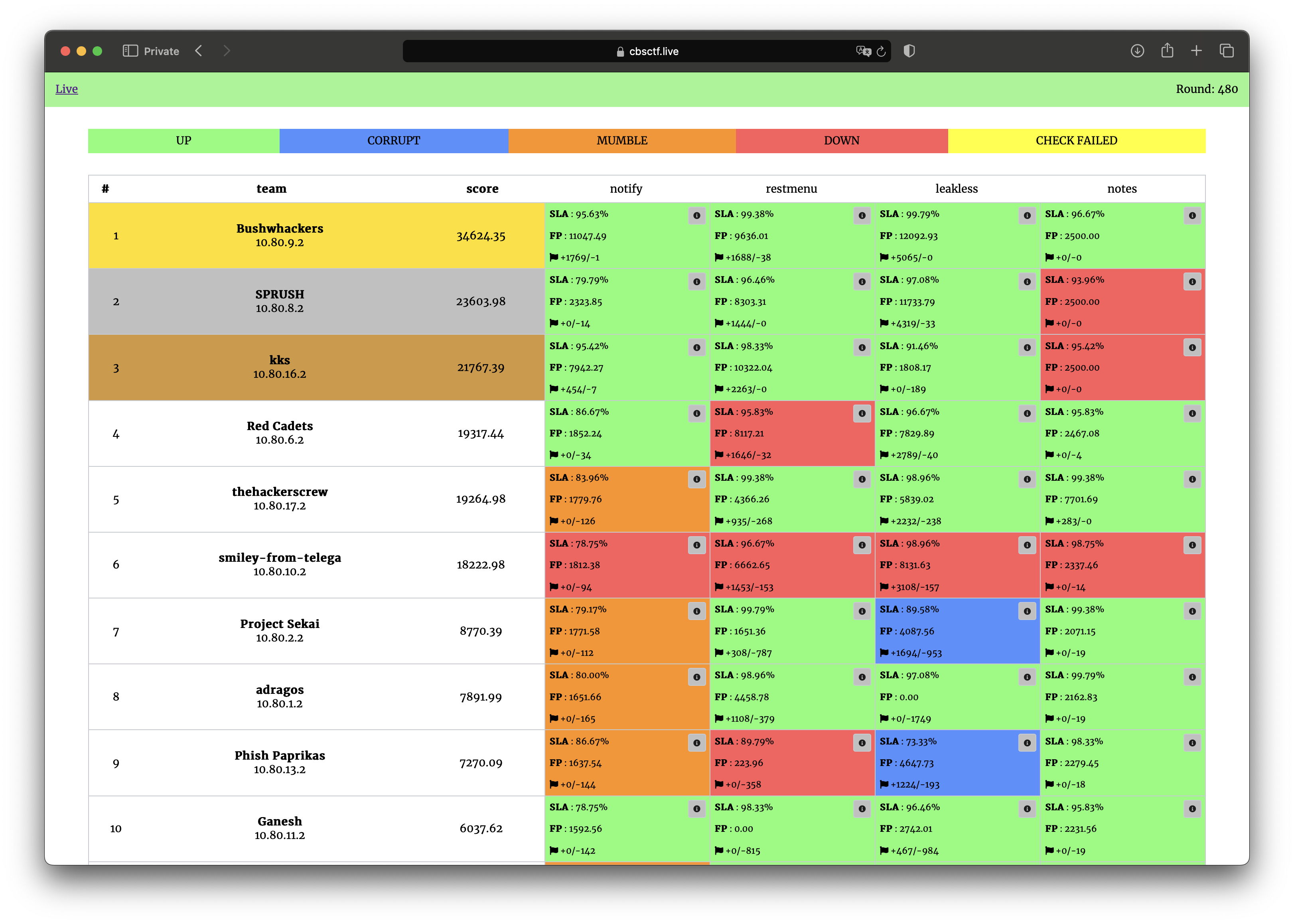Open info for Phish Paprikas leakless service
The width and height of the screenshot is (1294, 924).
[x=1027, y=743]
